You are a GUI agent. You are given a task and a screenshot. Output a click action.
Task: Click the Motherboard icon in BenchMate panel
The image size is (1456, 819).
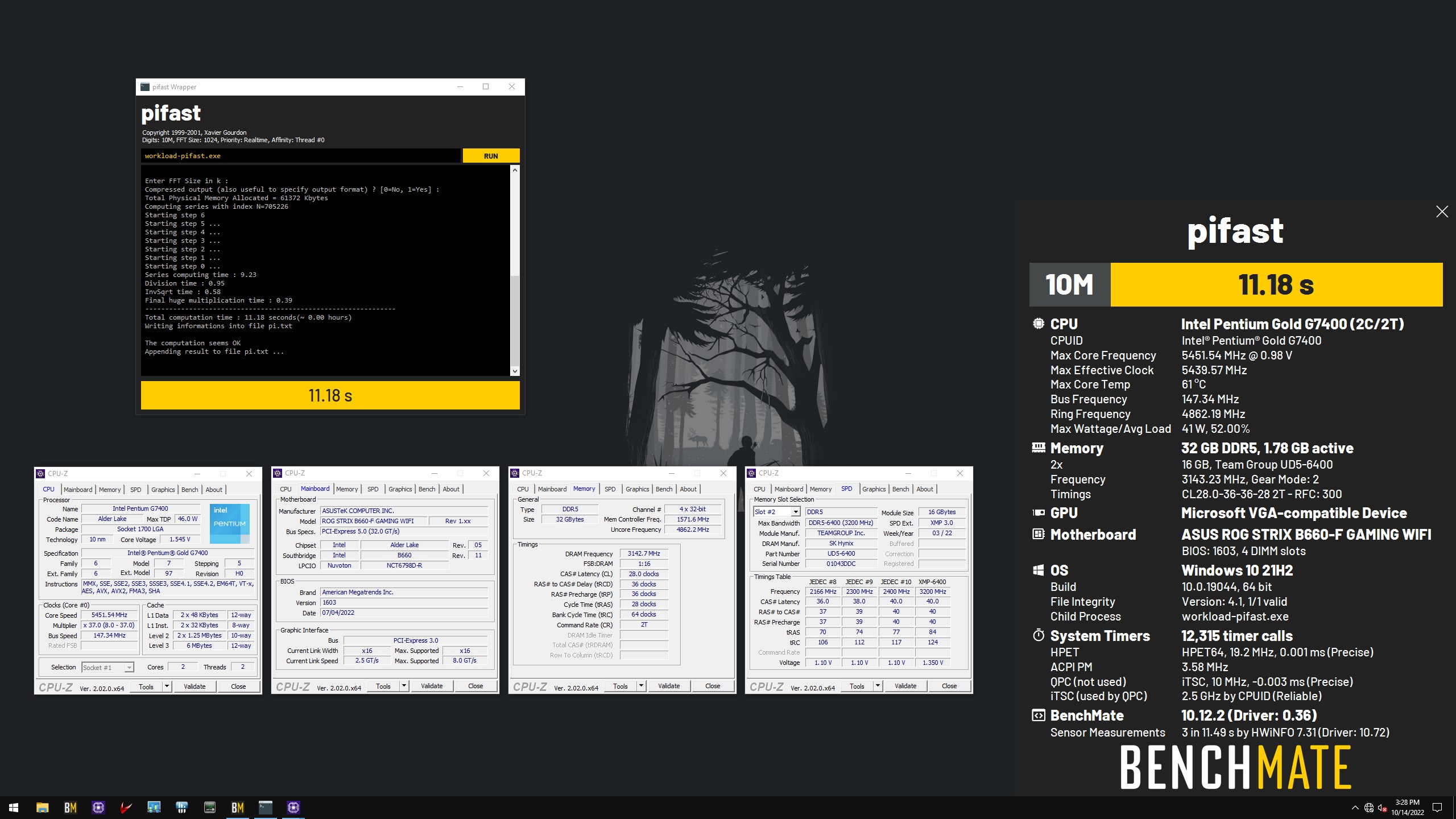1038,534
